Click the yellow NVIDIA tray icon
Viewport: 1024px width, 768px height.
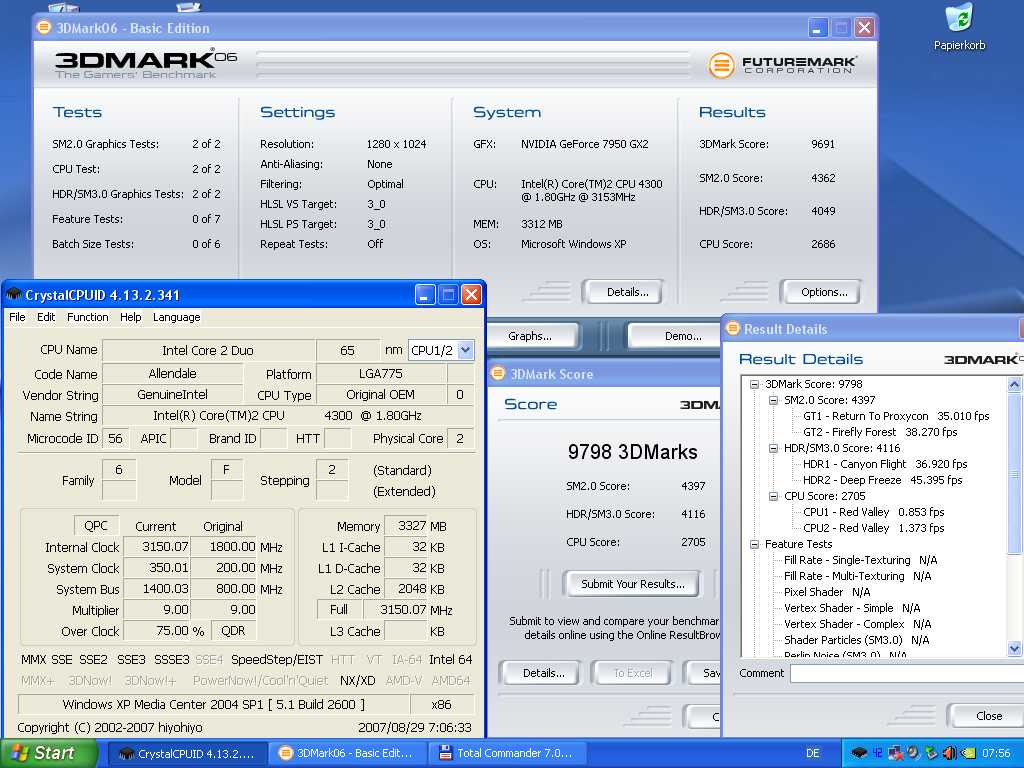click(968, 753)
